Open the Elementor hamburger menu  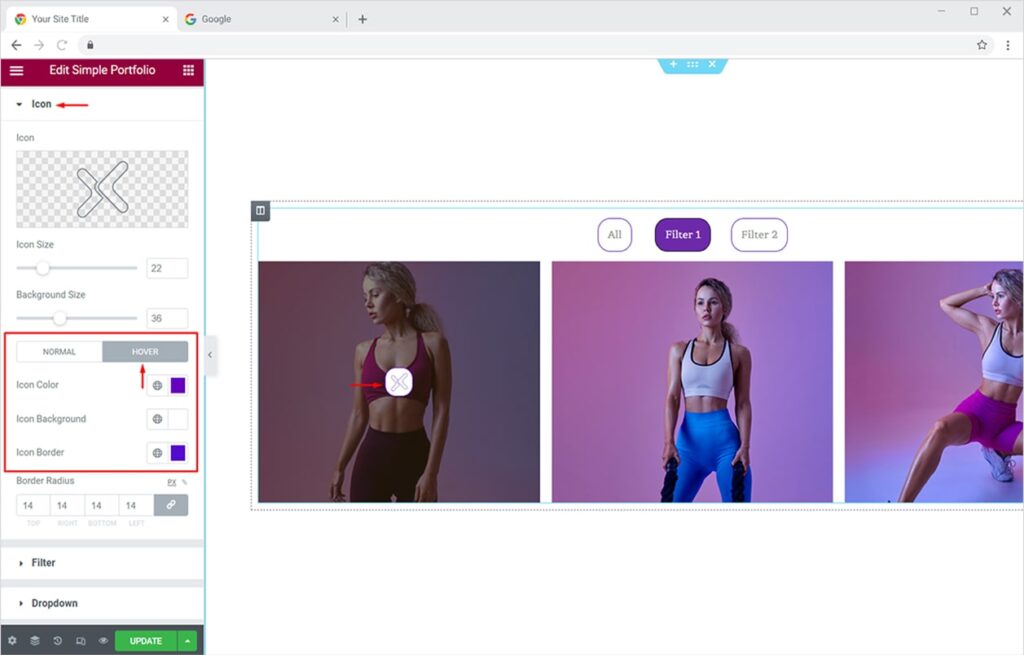pos(16,71)
